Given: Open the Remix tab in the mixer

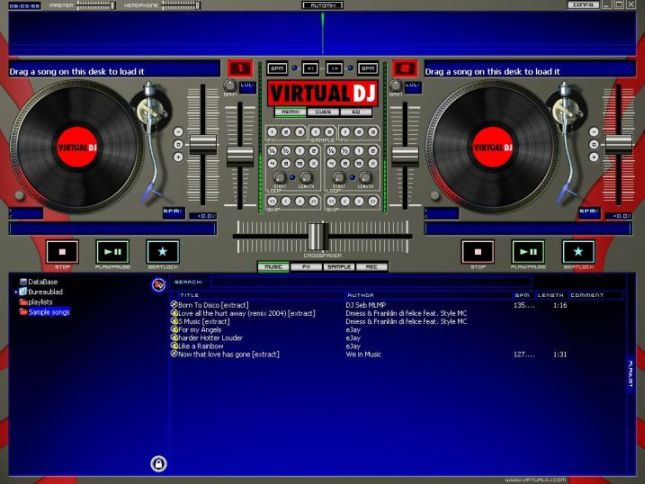Looking at the screenshot, I should click(x=290, y=112).
